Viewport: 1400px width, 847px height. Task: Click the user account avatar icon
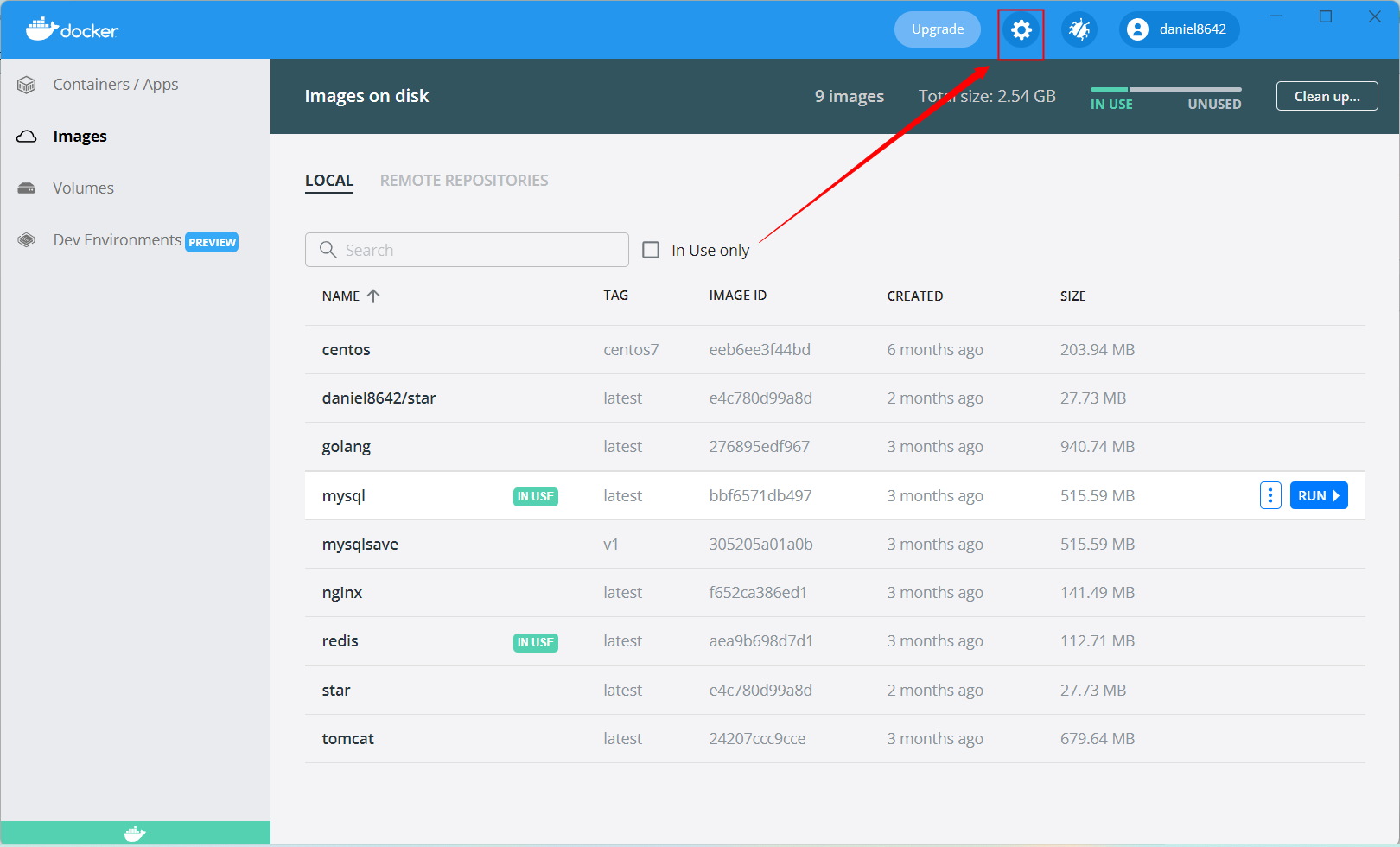coord(1138,29)
